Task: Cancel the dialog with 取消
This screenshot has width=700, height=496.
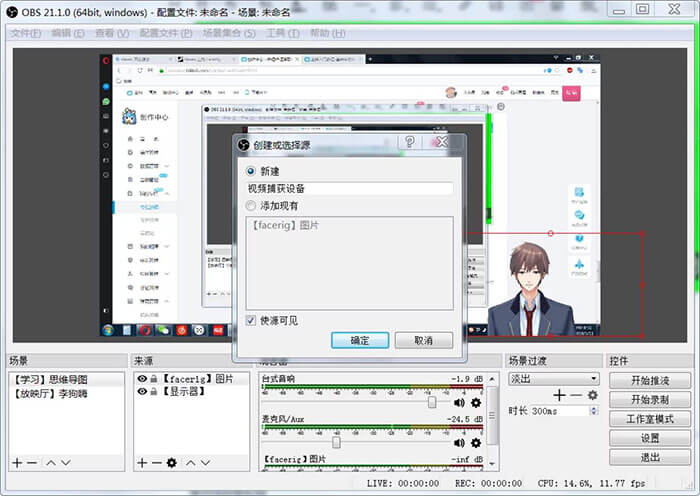Action: coord(424,341)
